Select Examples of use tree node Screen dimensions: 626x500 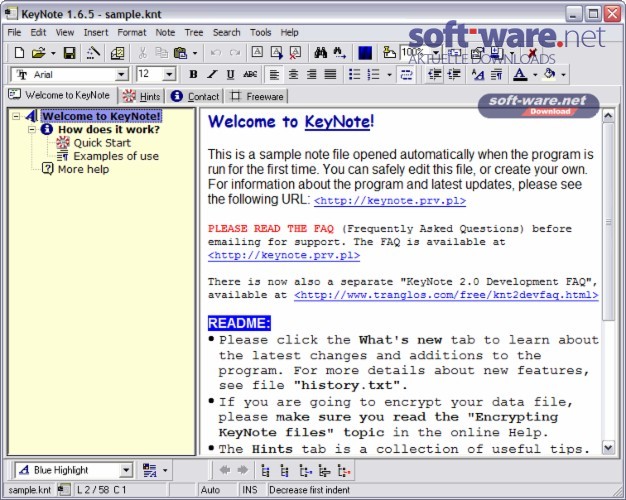pos(116,156)
